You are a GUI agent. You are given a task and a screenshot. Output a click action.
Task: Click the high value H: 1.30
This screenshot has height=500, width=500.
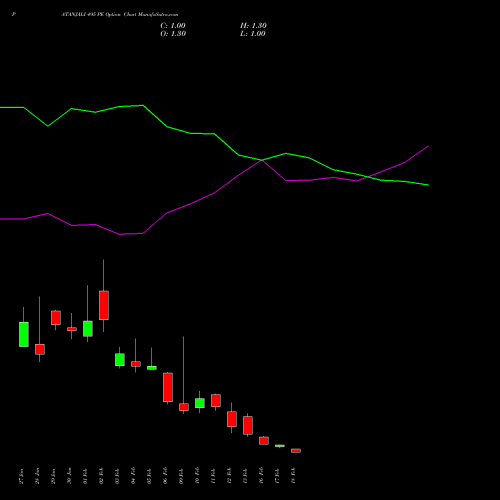click(x=253, y=26)
